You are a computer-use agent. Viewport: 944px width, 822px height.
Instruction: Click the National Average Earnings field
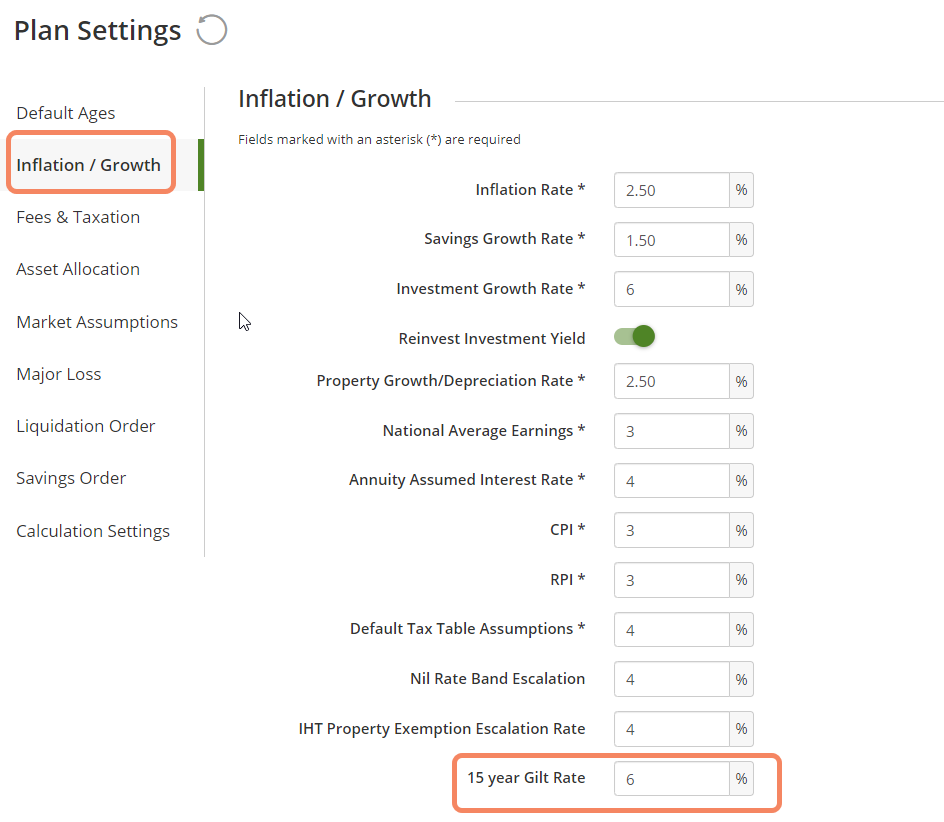click(672, 431)
